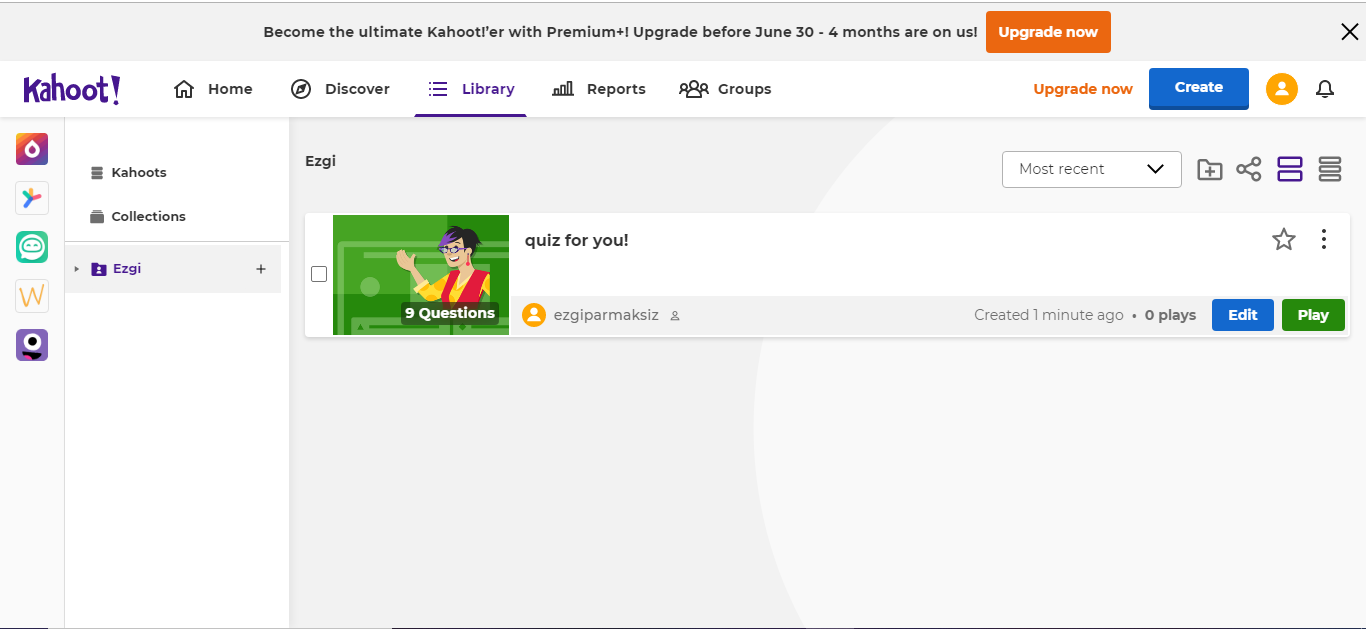This screenshot has width=1366, height=629.
Task: Dismiss the Premium+ banner with the X
Action: 1349,32
